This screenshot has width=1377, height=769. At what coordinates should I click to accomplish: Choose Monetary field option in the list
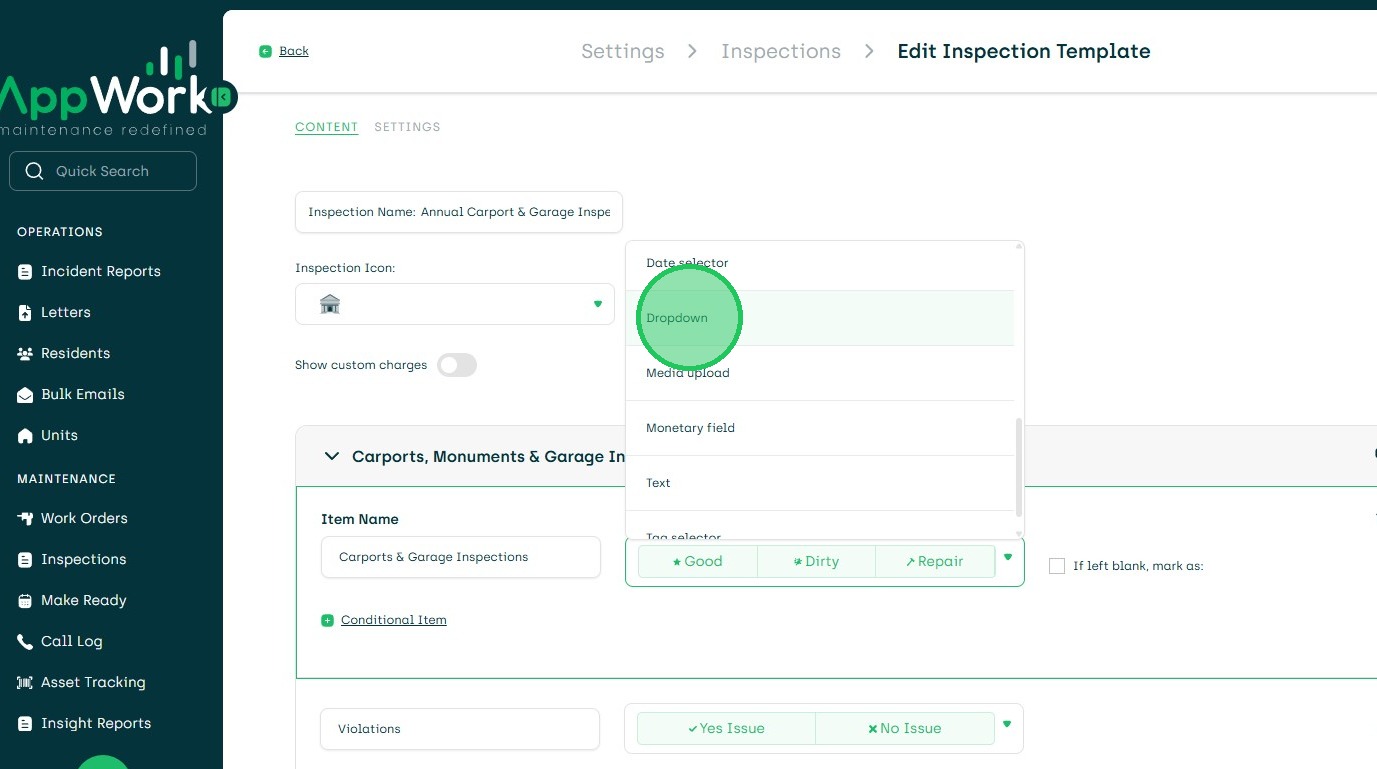[690, 428]
